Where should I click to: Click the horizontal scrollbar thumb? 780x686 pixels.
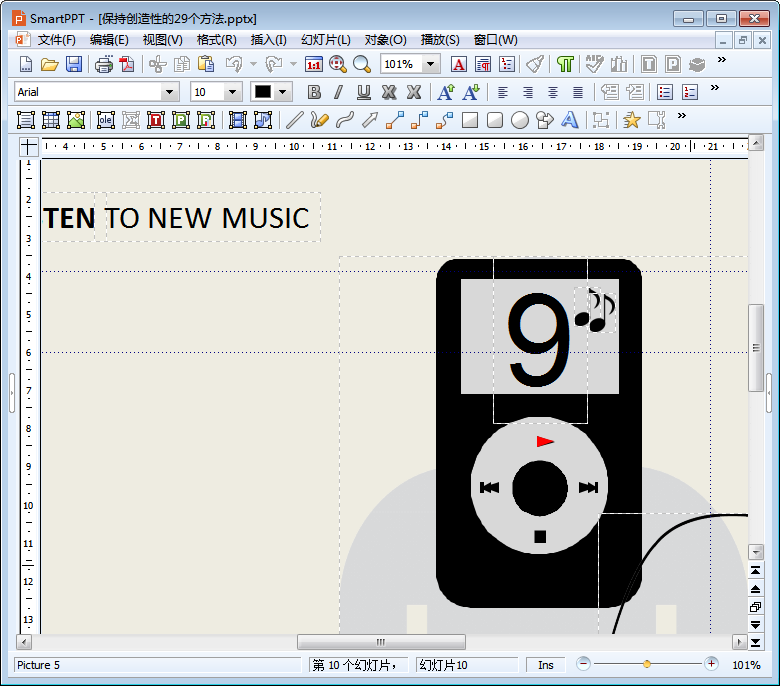[380, 642]
